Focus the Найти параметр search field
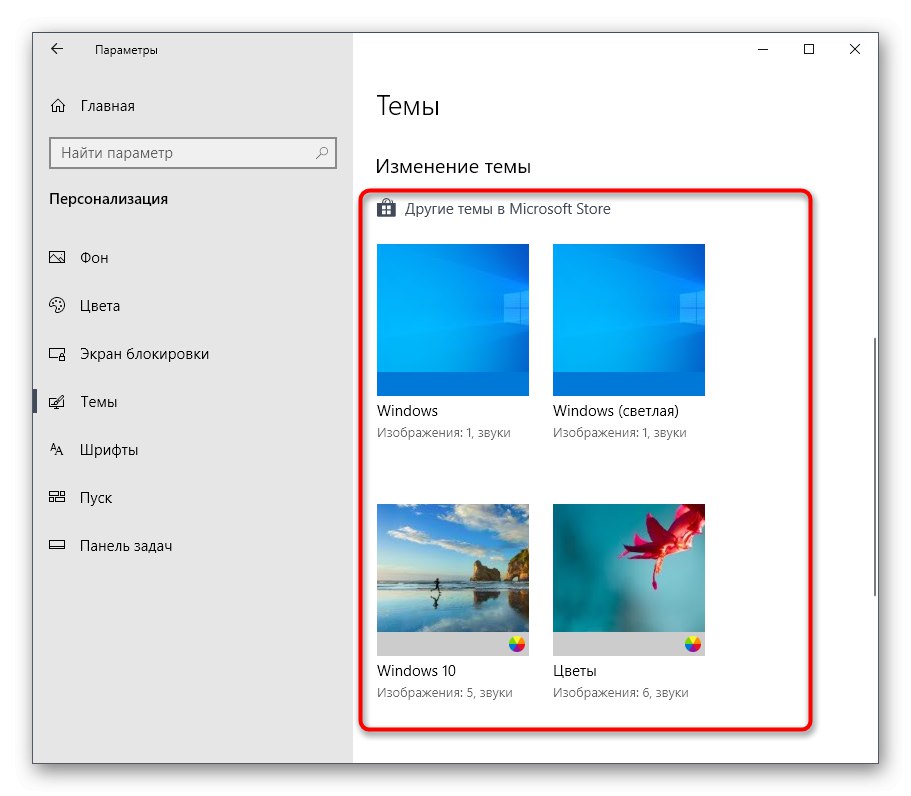 [x=180, y=153]
